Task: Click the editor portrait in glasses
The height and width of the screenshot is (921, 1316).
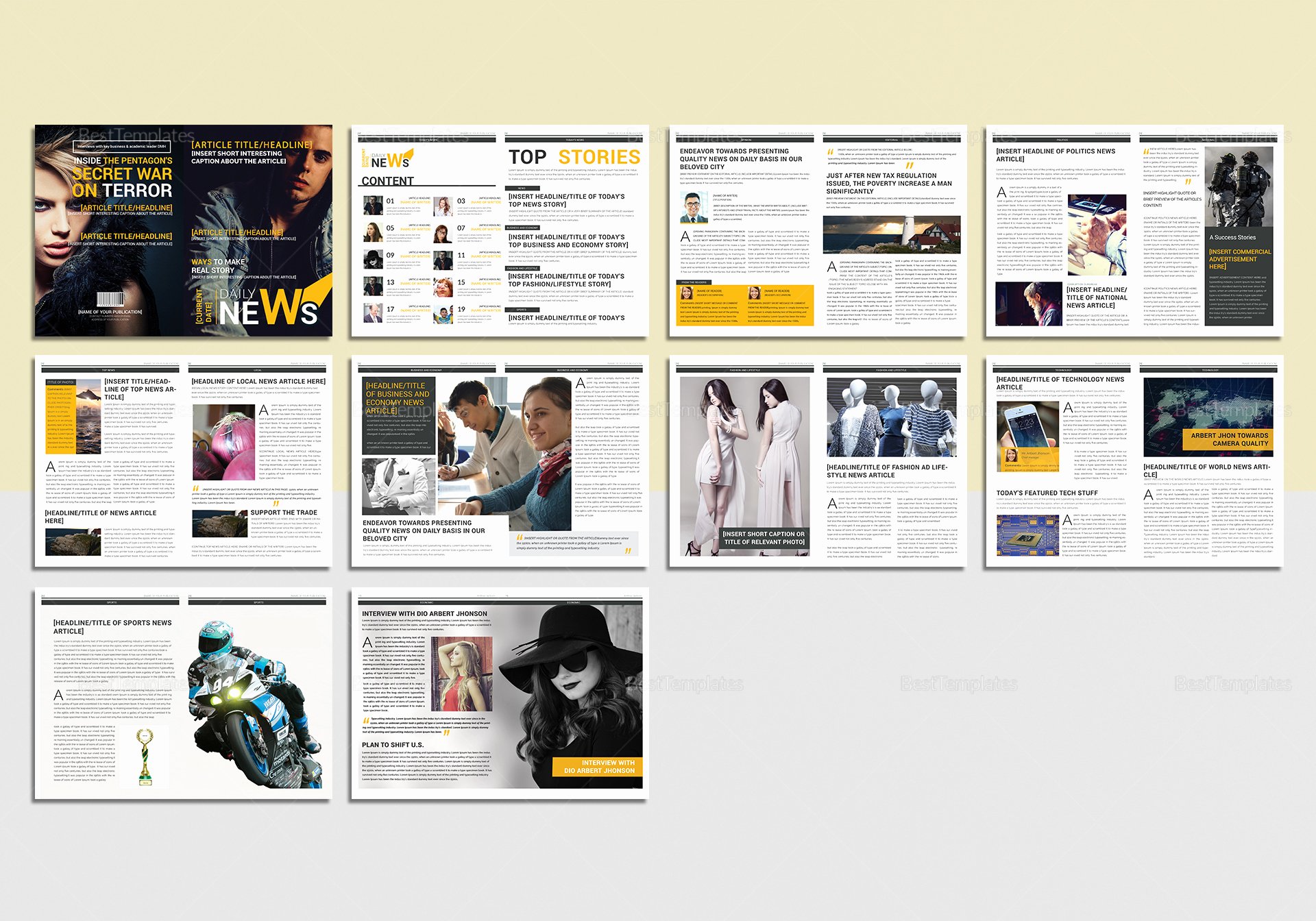Action: [694, 208]
